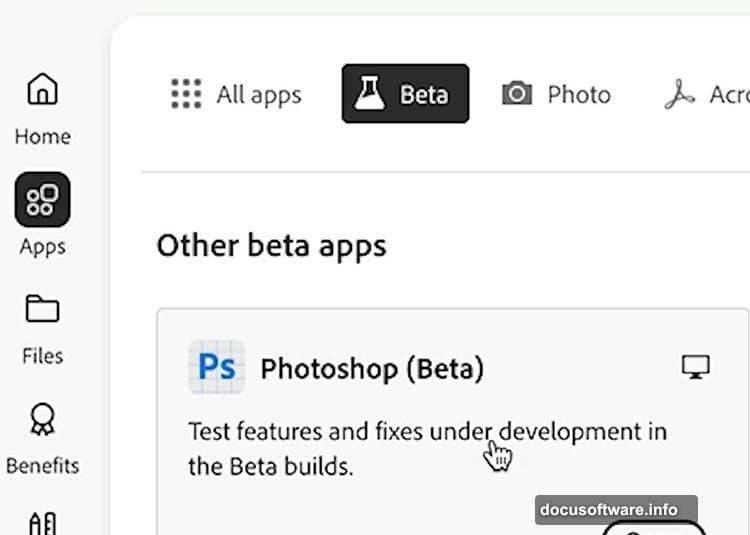Click the desktop monitor icon on Photoshop card
The height and width of the screenshot is (535, 750).
coord(695,368)
